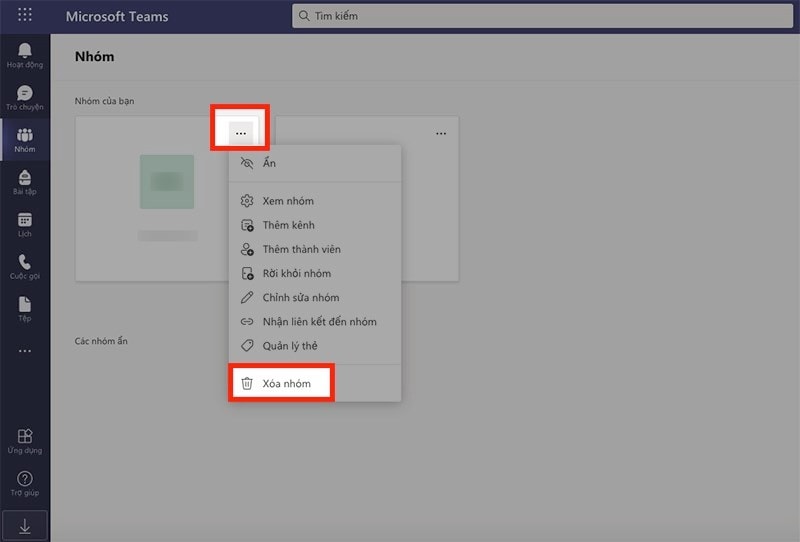Open Cuộc gọi calls
This screenshot has height=542, width=800.
(25, 268)
